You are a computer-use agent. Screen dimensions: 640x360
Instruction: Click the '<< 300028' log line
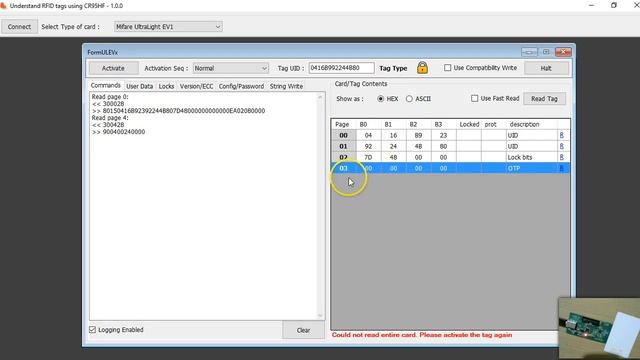108,104
